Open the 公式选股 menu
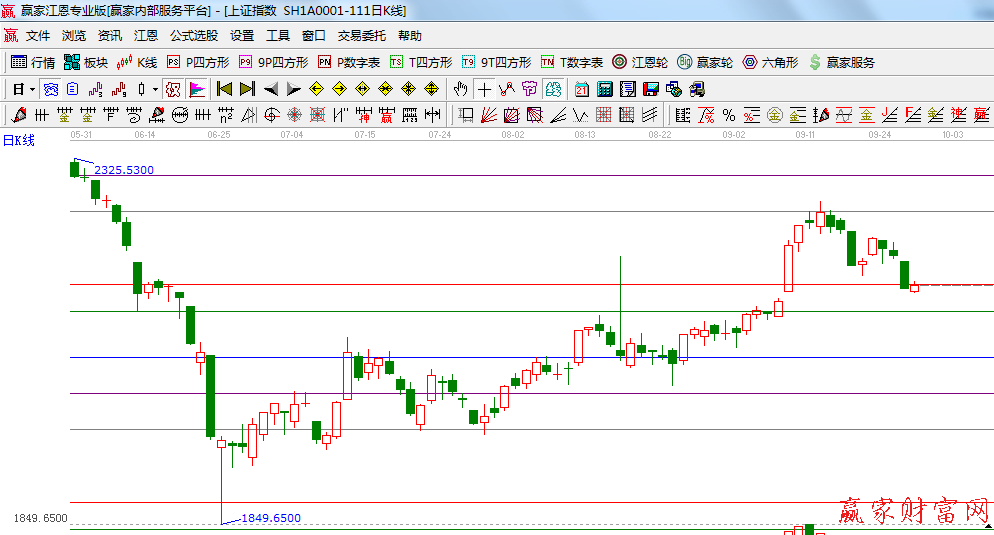This screenshot has width=994, height=535. click(x=193, y=35)
